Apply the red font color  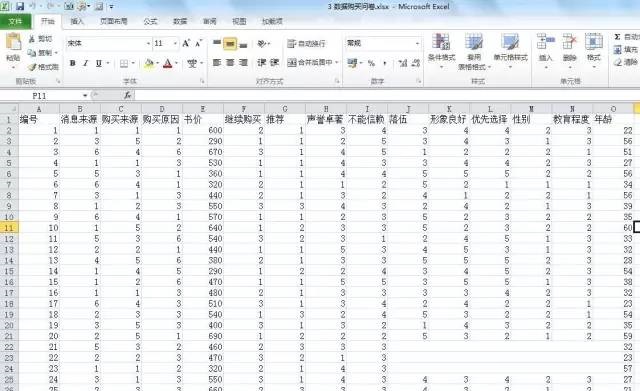click(167, 63)
